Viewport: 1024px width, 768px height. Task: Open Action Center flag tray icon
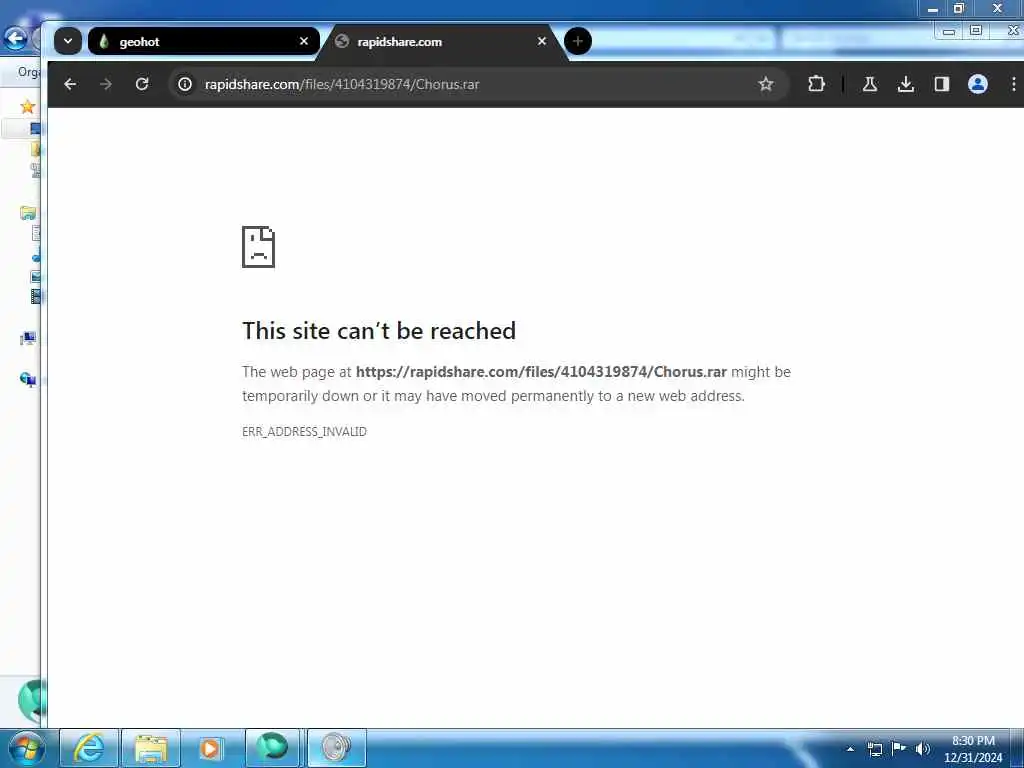[x=899, y=748]
